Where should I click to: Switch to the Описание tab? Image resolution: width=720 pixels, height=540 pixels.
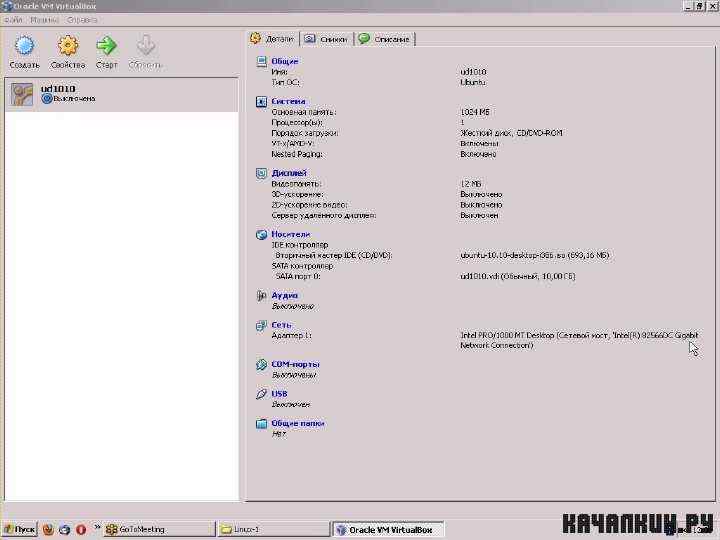pos(385,39)
